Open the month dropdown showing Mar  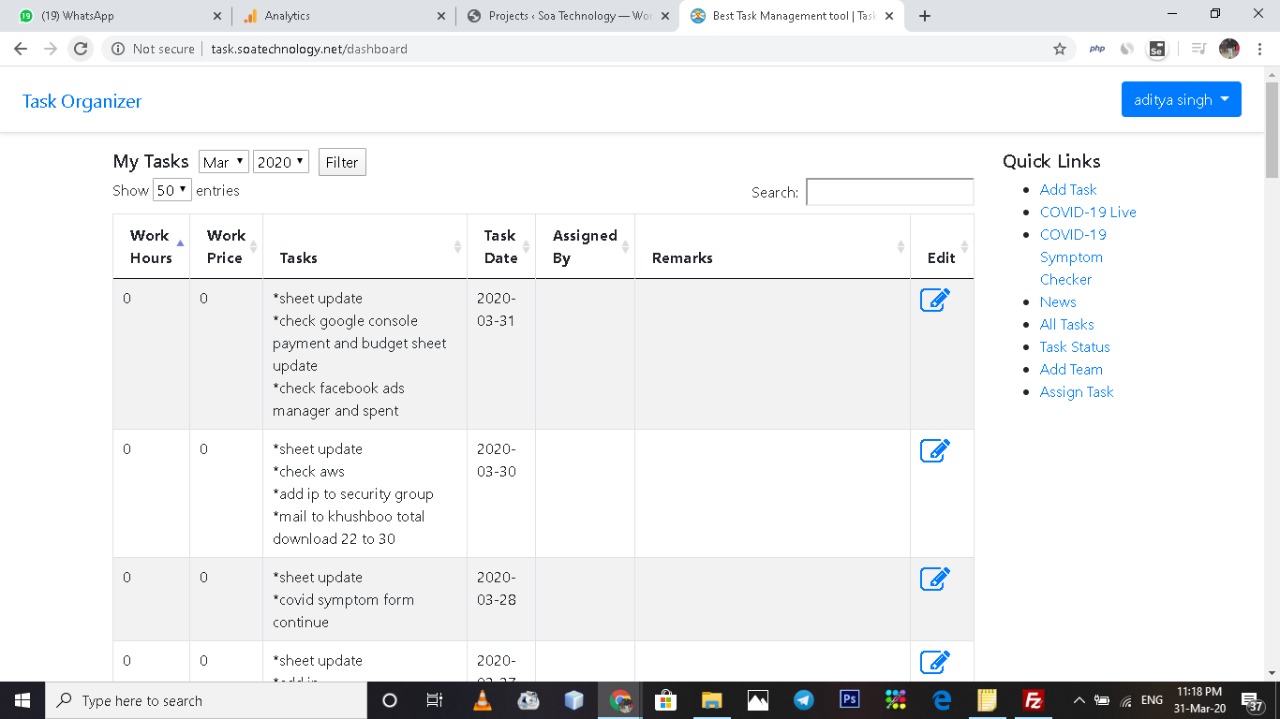[x=222, y=161]
